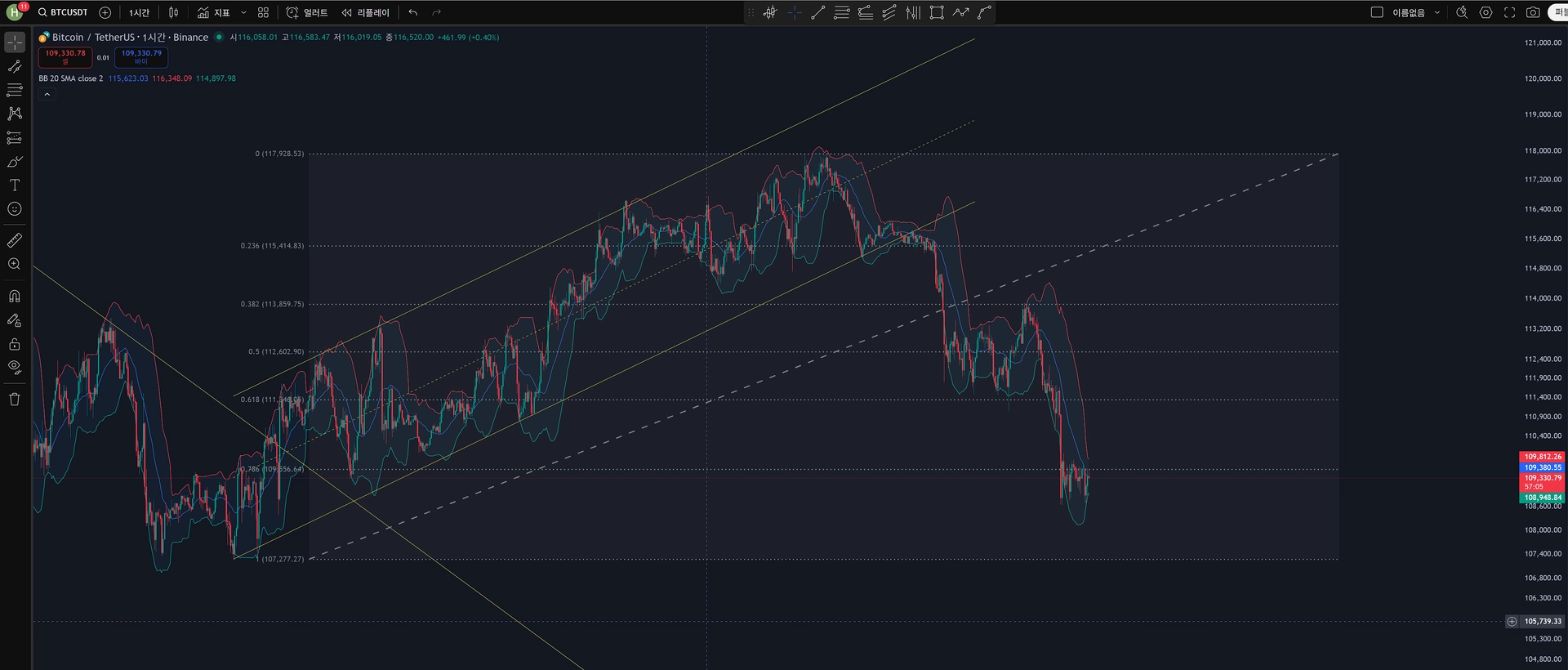Select the Ruler measure tool
Viewport: 1568px width, 670px height.
click(15, 240)
